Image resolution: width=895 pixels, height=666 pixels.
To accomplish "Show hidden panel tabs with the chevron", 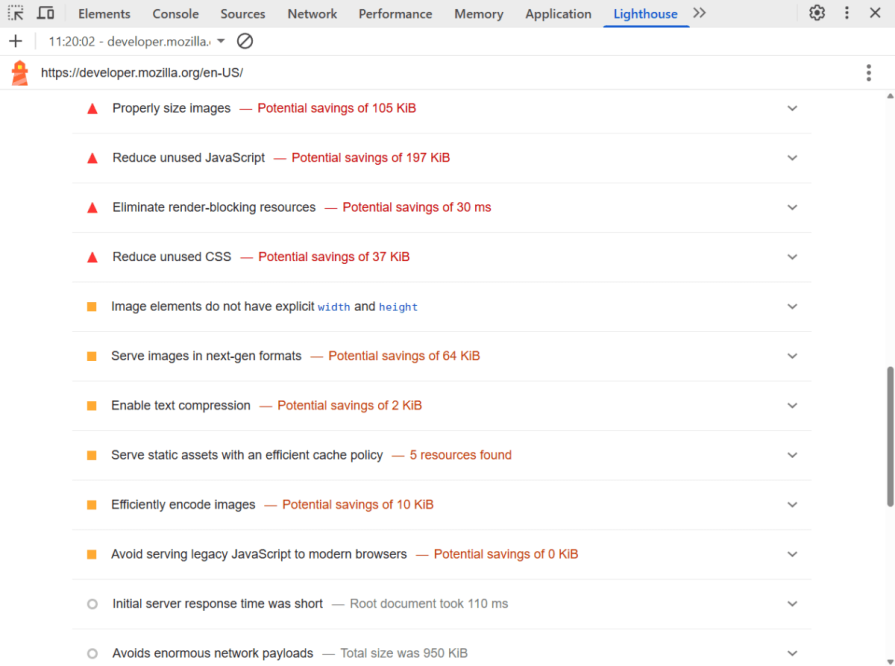I will click(699, 13).
